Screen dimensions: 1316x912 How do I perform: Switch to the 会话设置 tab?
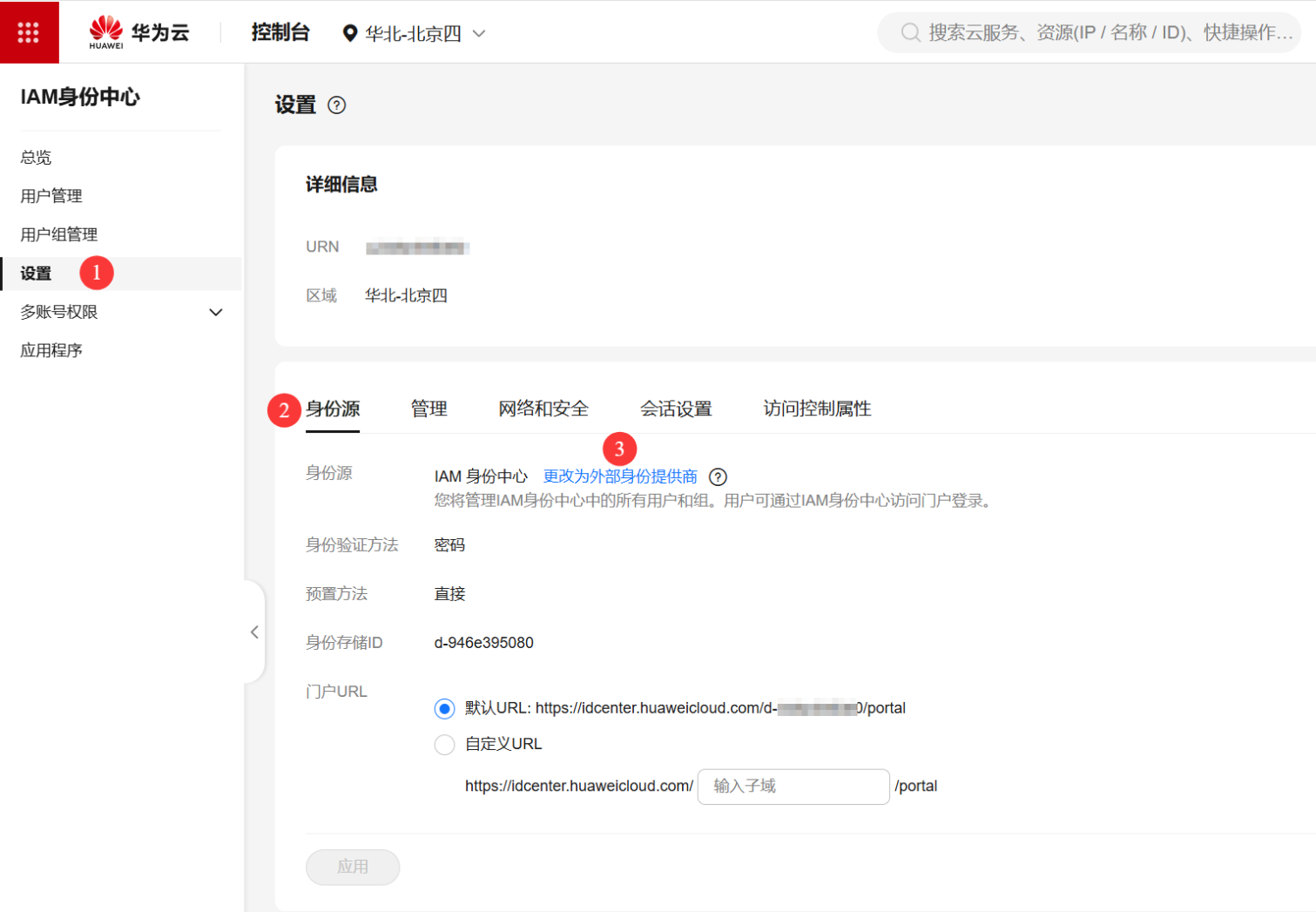click(x=676, y=409)
